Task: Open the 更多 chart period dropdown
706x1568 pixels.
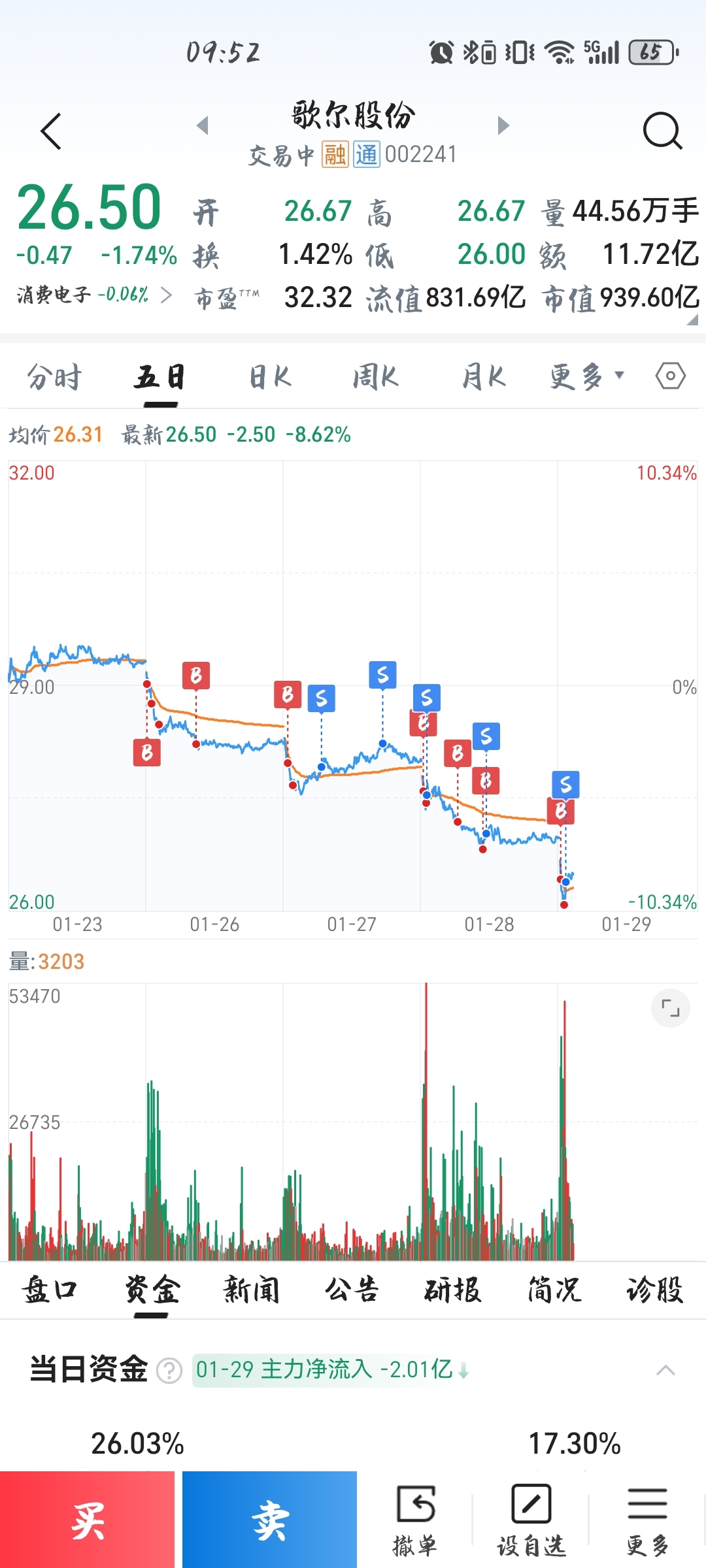Action: pos(586,376)
